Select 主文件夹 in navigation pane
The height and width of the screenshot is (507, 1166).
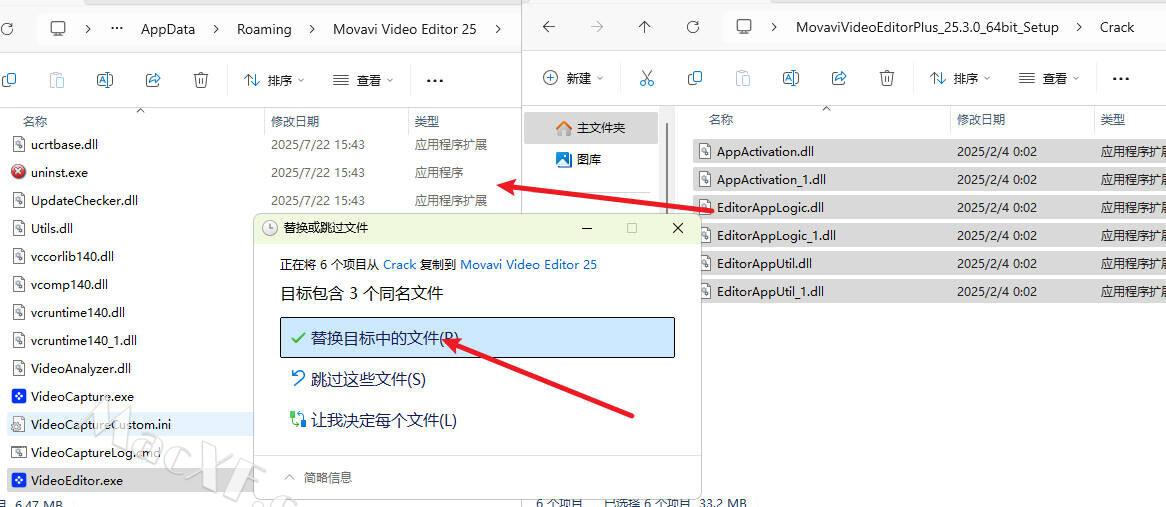591,128
